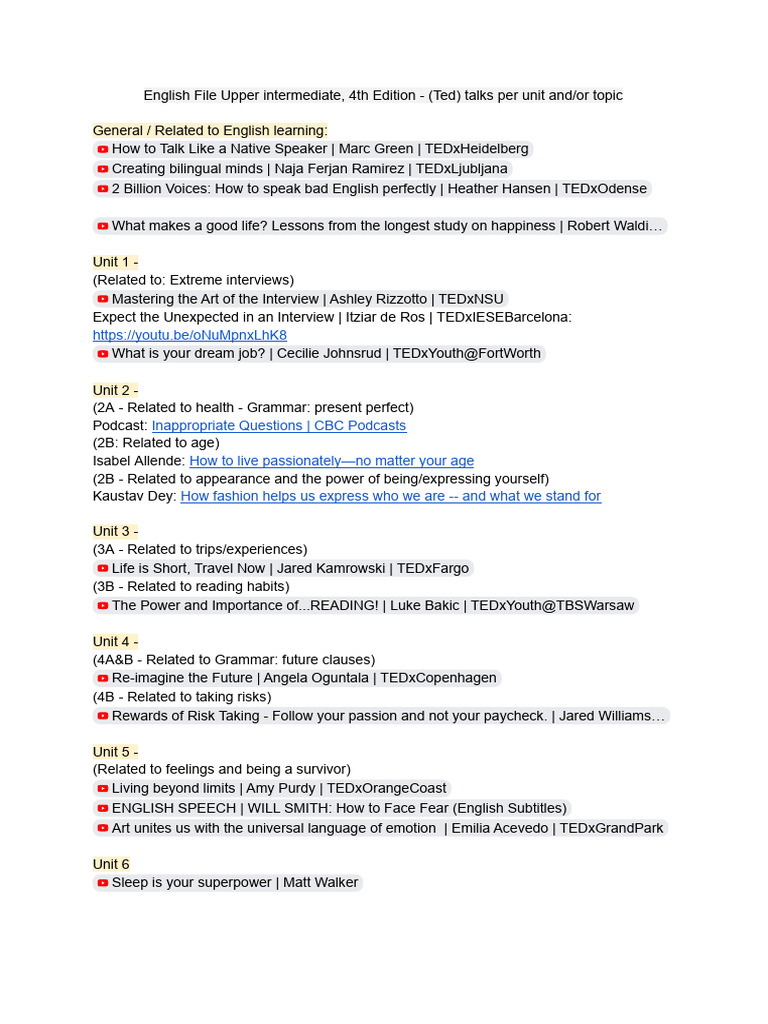Click YouTube icon beside Mastering the Art of the Interview
Screen dimensions: 768x1024
(x=103, y=300)
